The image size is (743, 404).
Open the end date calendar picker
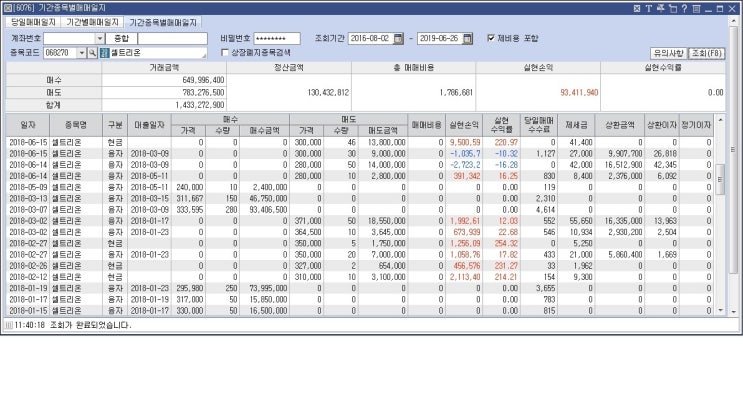pos(467,38)
